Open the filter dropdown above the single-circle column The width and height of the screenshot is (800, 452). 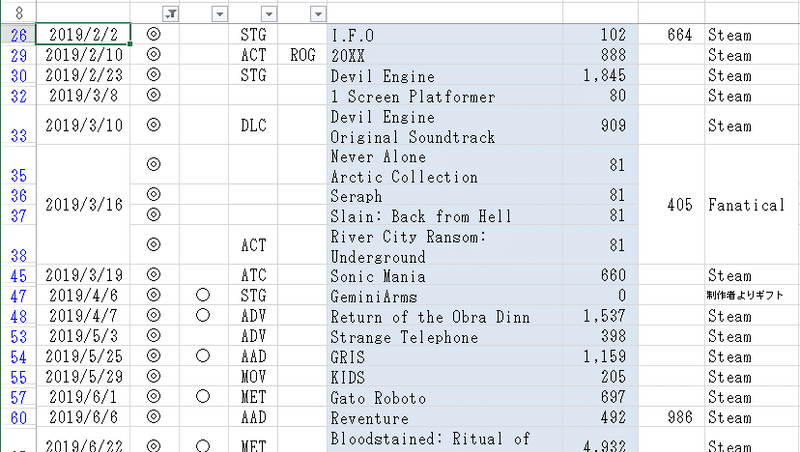(x=219, y=14)
